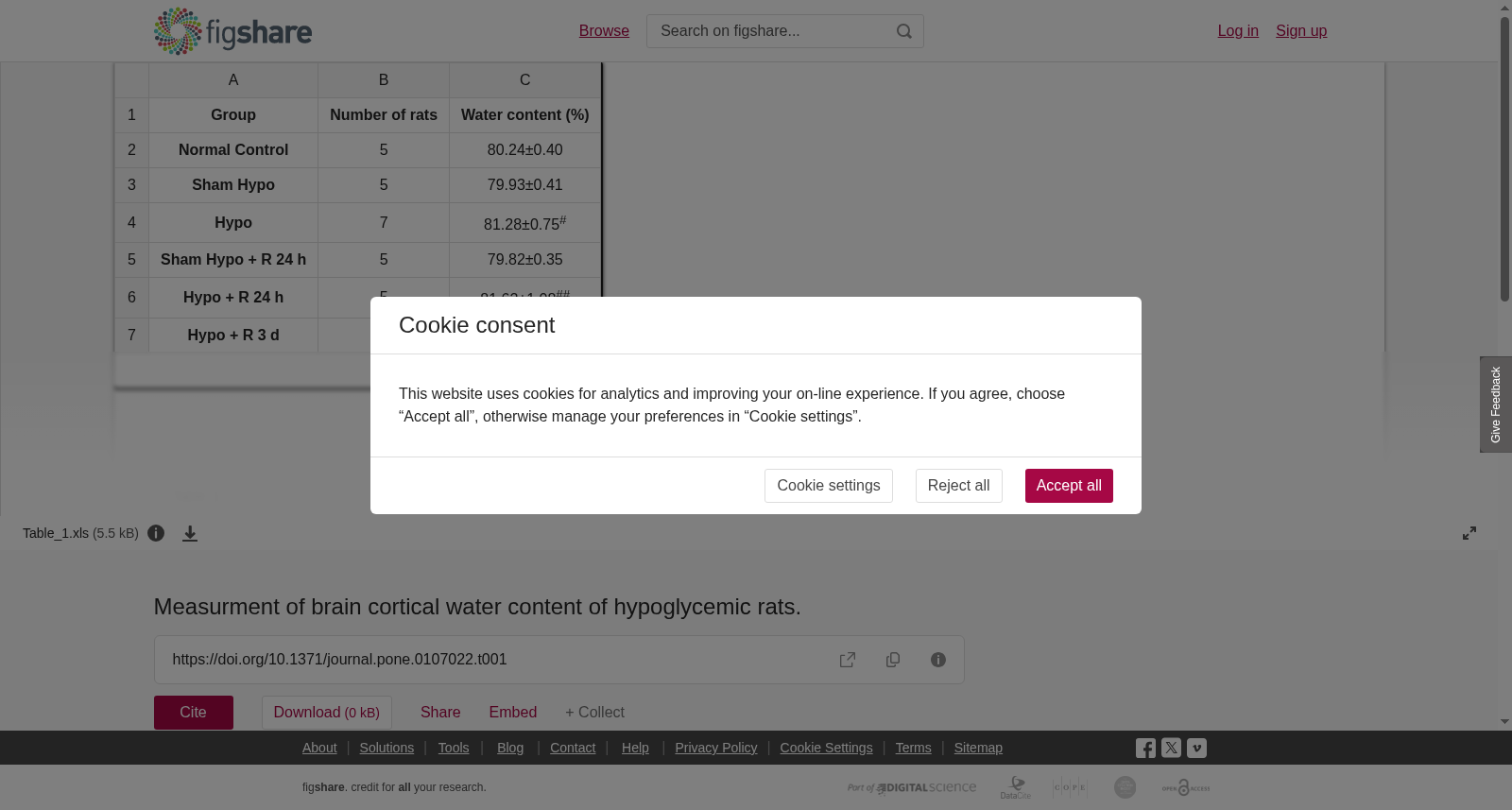The width and height of the screenshot is (1512, 810).
Task: Click the search magnifier icon
Action: point(904,31)
